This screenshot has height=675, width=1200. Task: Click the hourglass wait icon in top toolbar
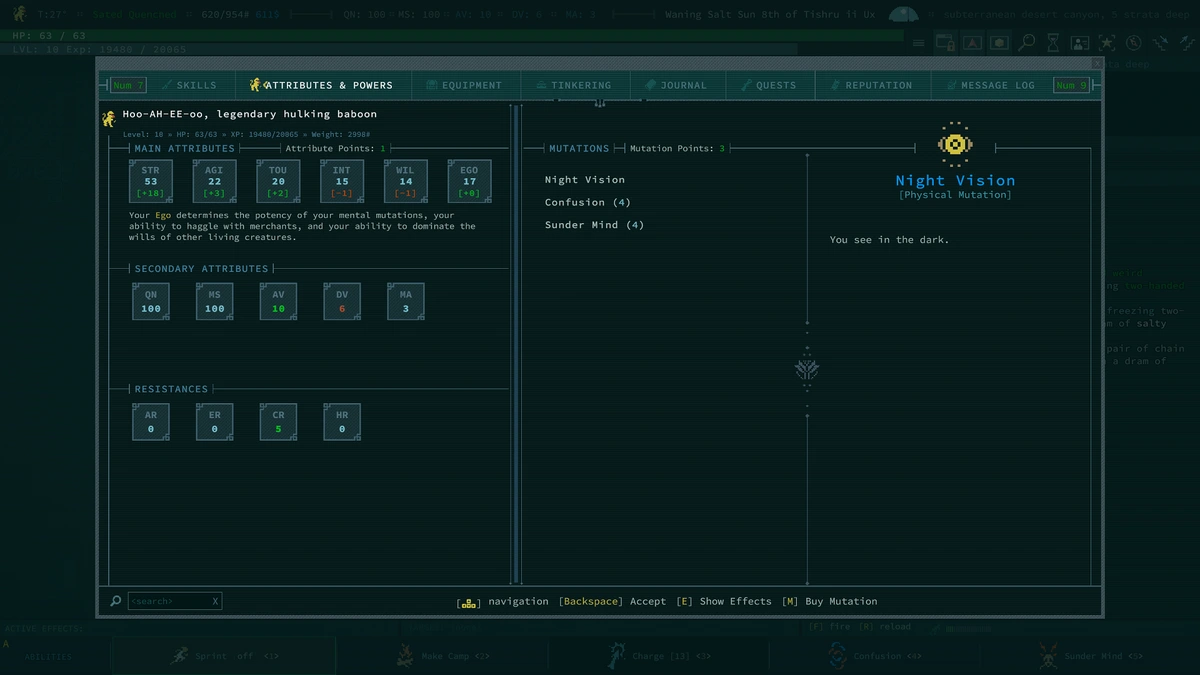(1053, 43)
